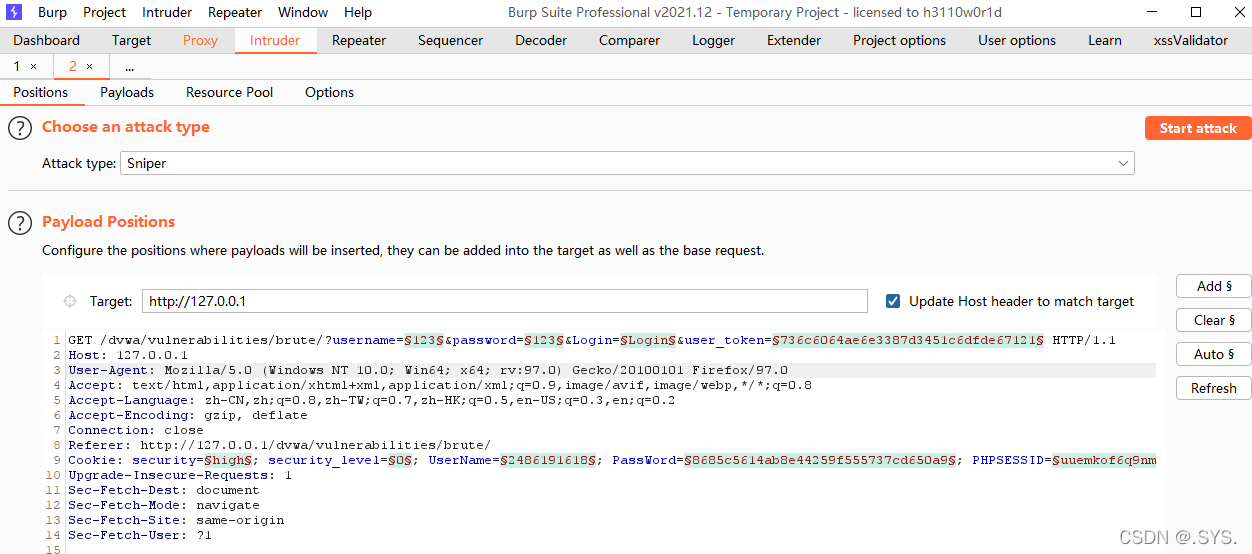Screen dimensions: 1252x554
Task: Click the Start attack button
Action: coord(1198,128)
